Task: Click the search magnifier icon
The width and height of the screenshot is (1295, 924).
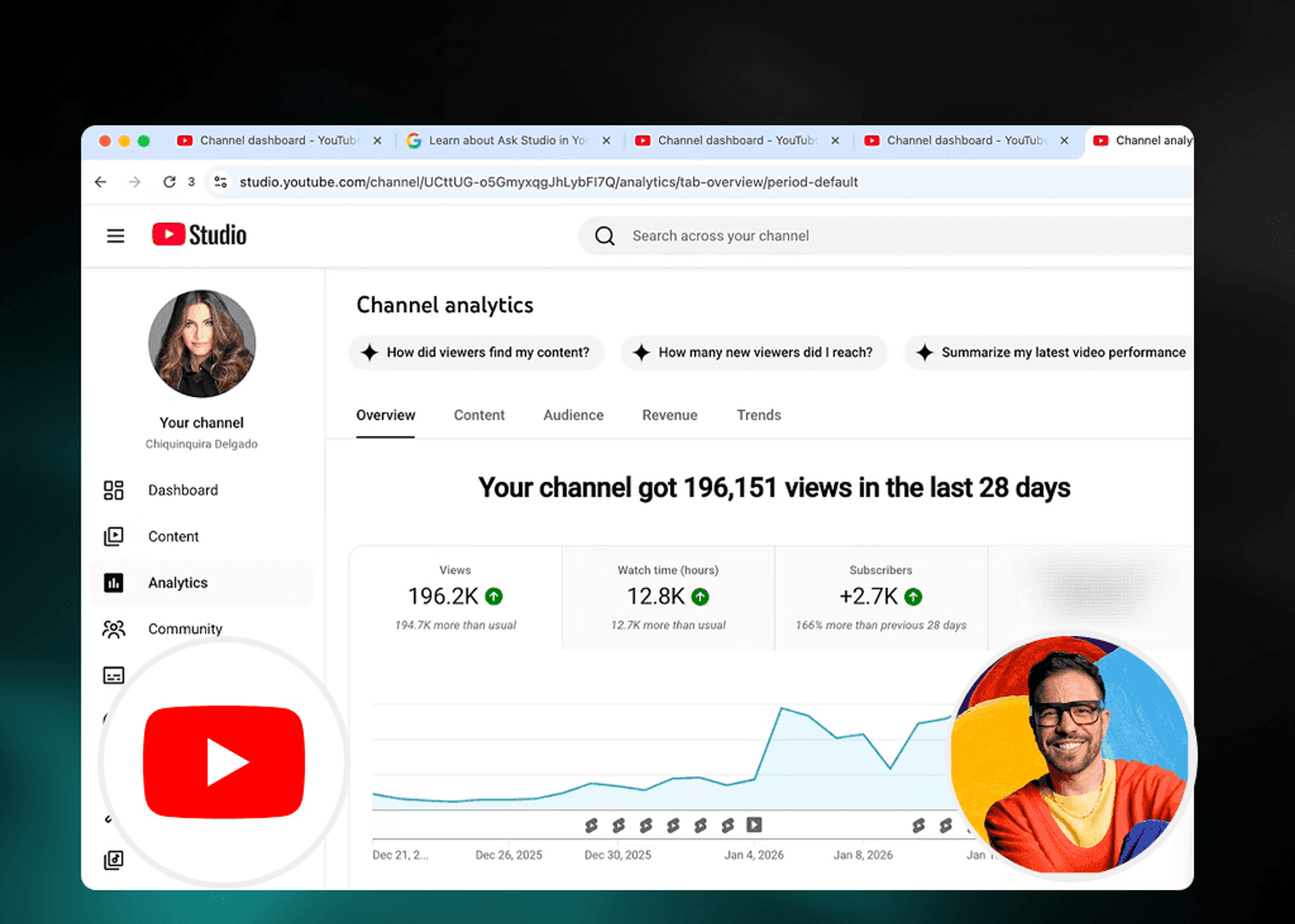Action: point(605,236)
